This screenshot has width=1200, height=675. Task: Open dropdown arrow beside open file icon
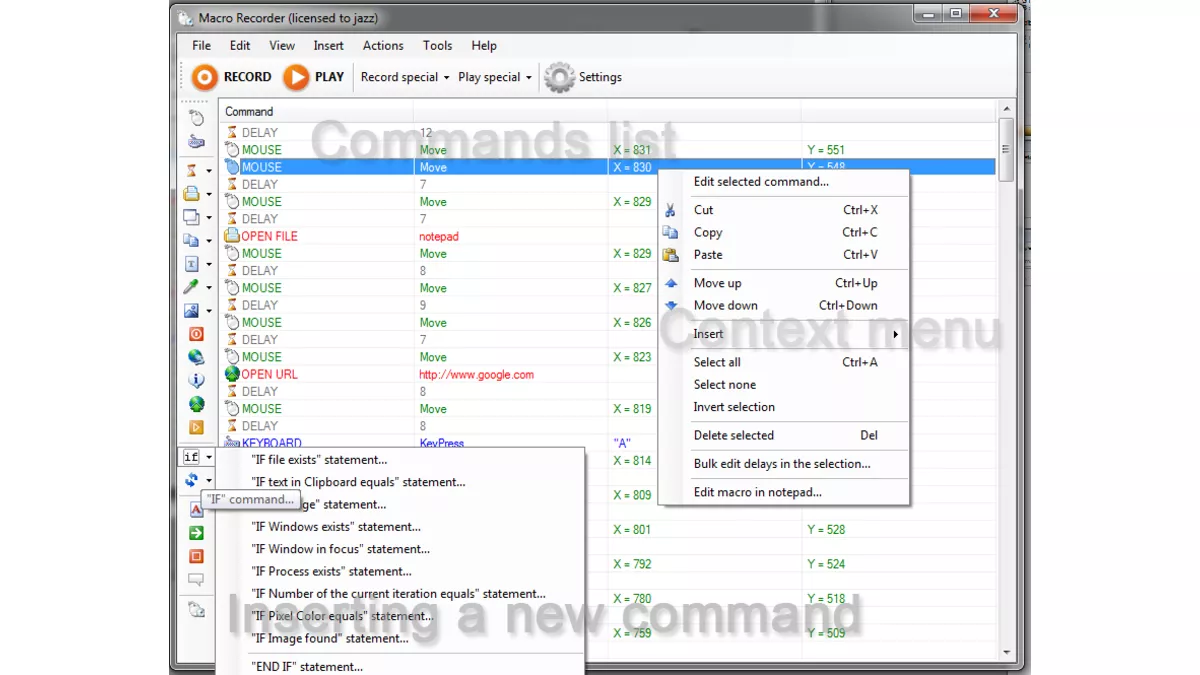point(209,195)
